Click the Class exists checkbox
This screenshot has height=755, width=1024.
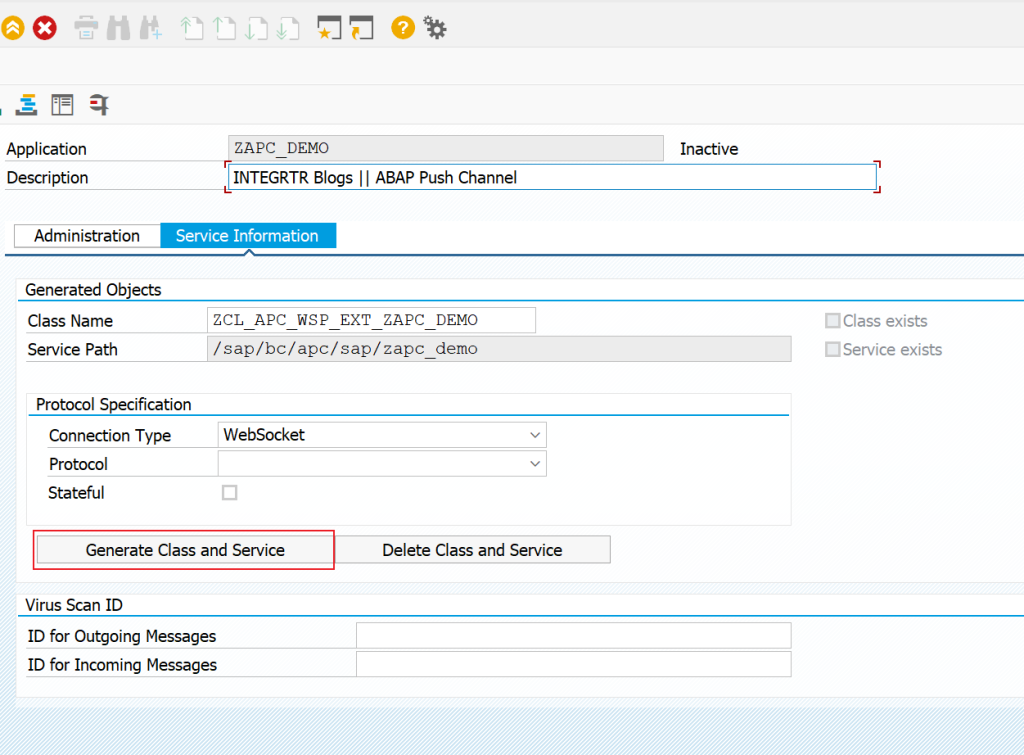tap(833, 321)
